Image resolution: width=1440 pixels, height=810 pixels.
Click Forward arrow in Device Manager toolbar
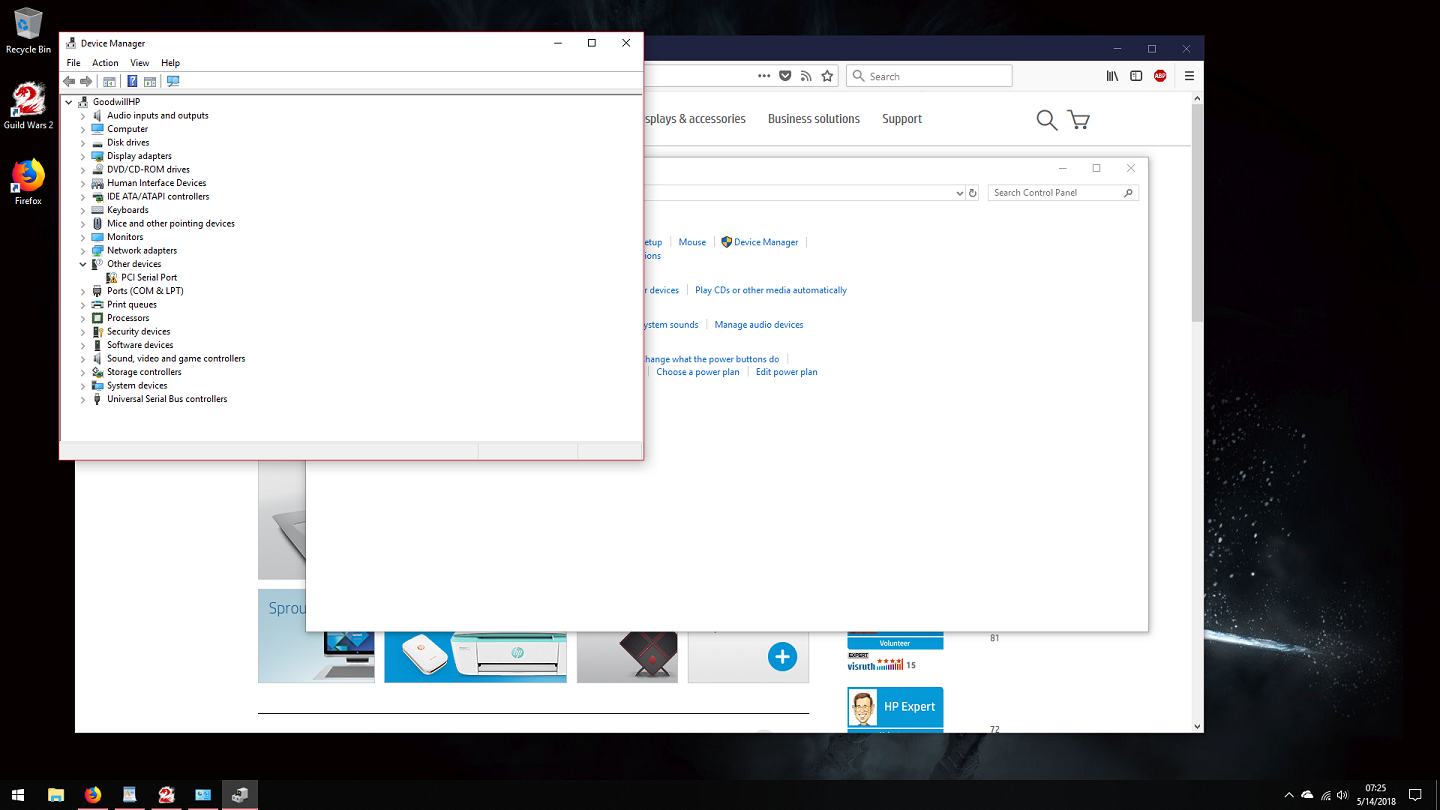[87, 81]
